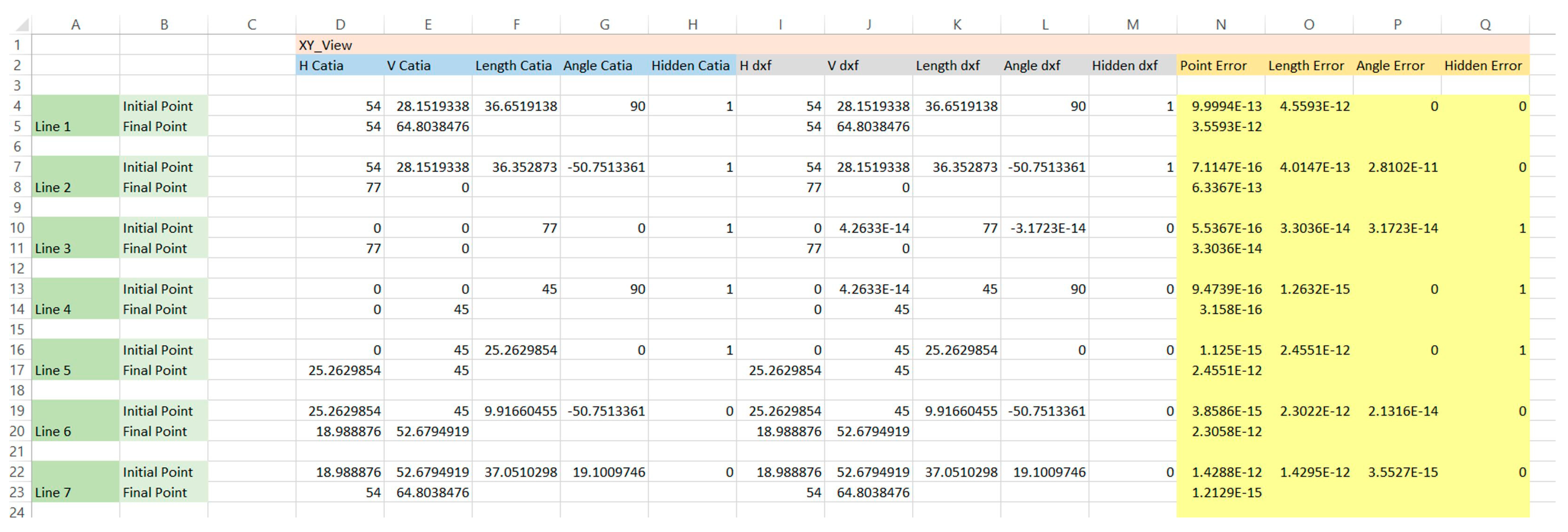1568x532 pixels.
Task: Select the H Catia header cell
Action: [340, 66]
